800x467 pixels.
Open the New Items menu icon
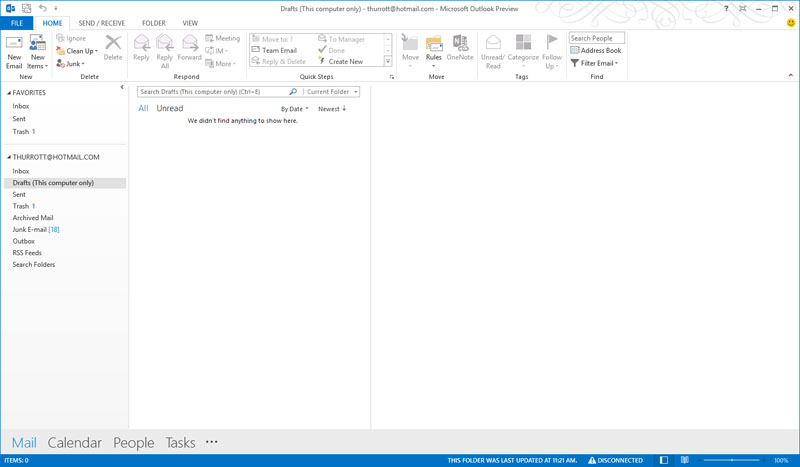[37, 43]
